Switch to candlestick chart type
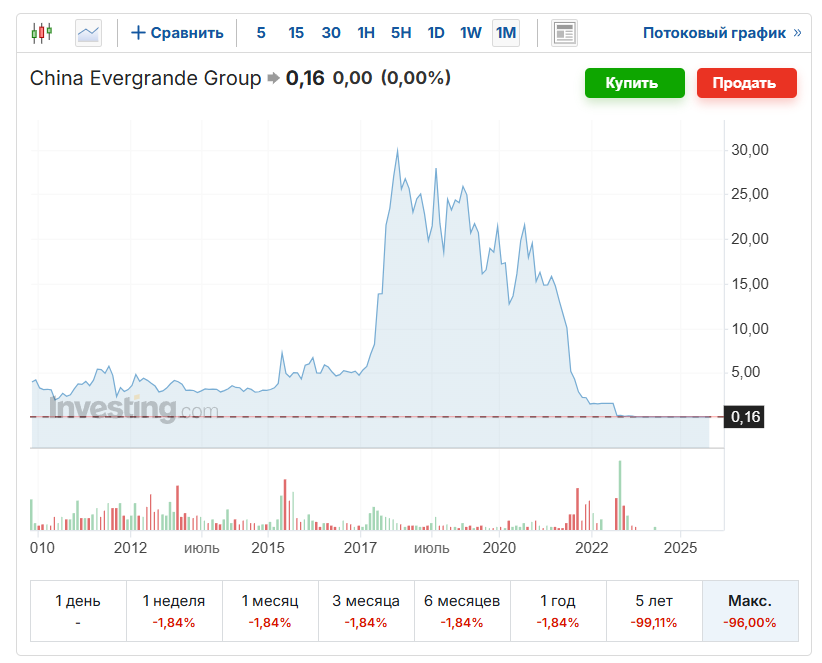The width and height of the screenshot is (822, 663). (42, 33)
